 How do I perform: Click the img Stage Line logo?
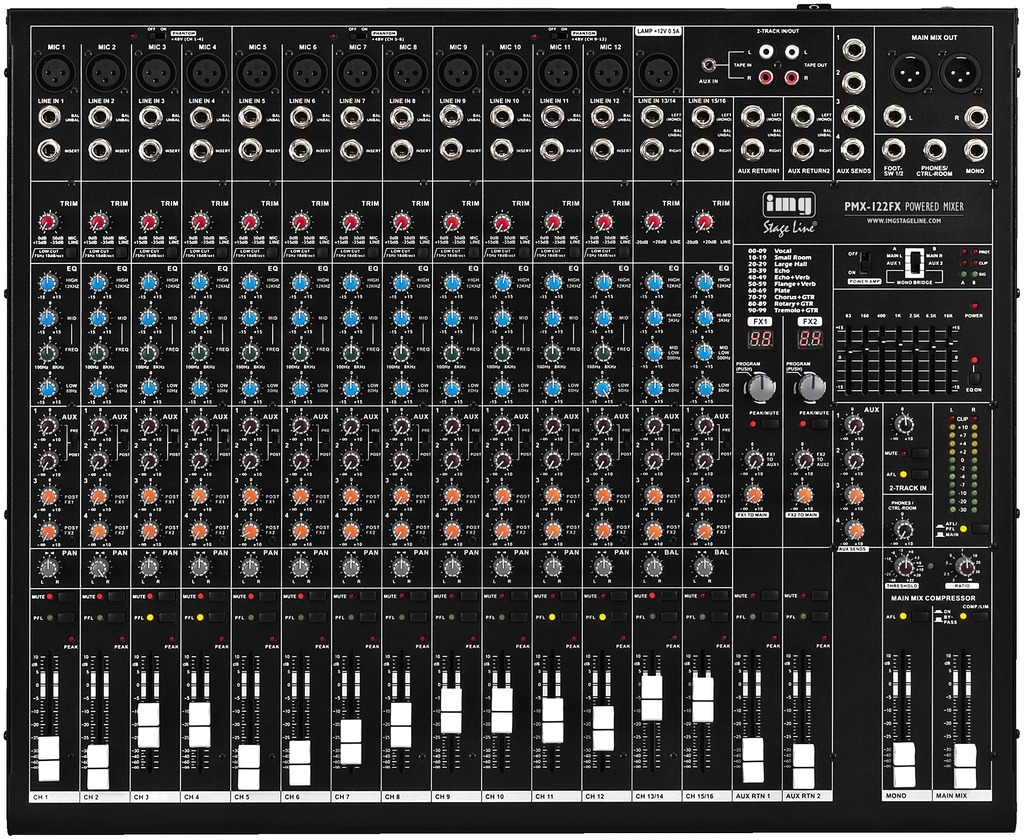789,214
